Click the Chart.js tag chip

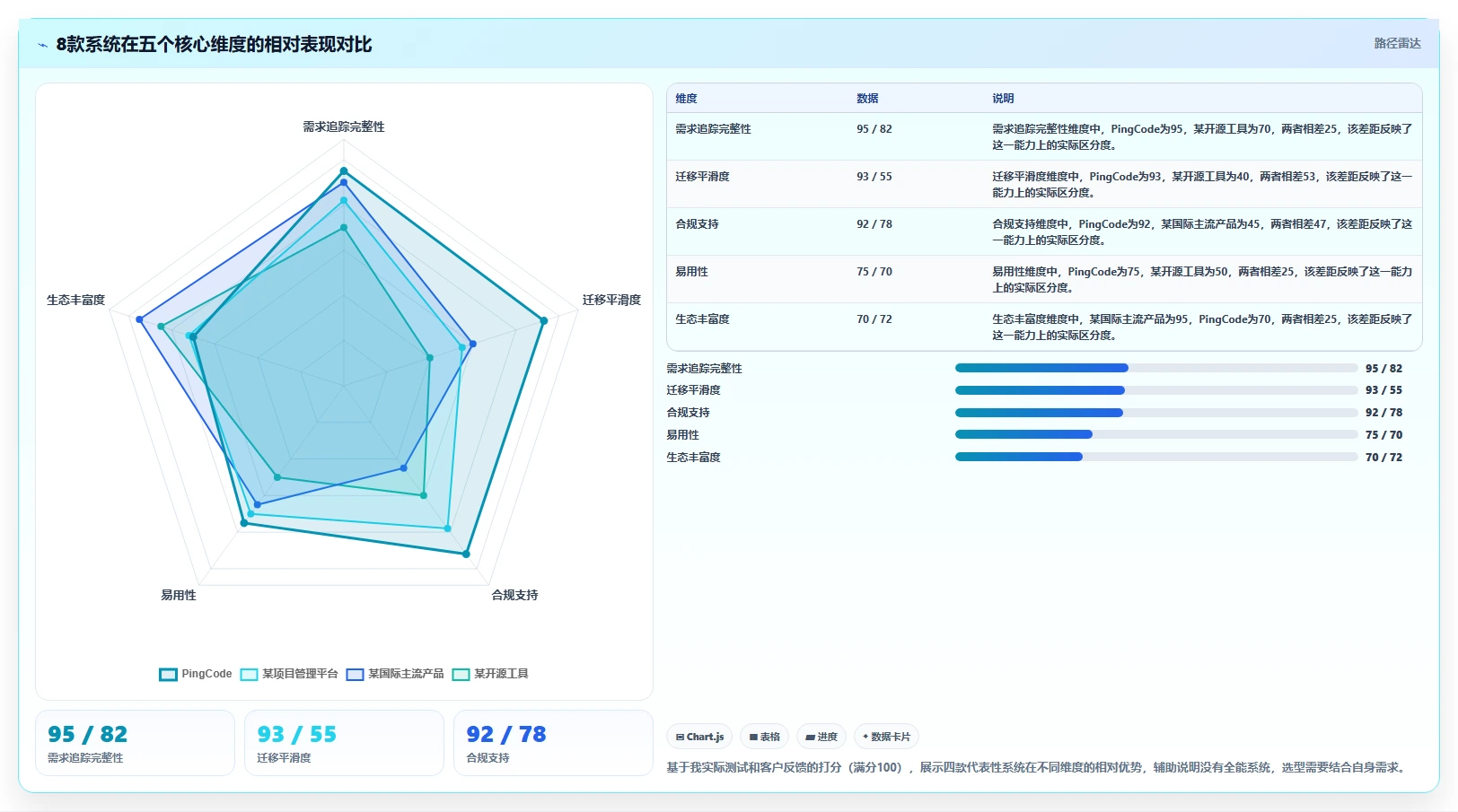(699, 737)
